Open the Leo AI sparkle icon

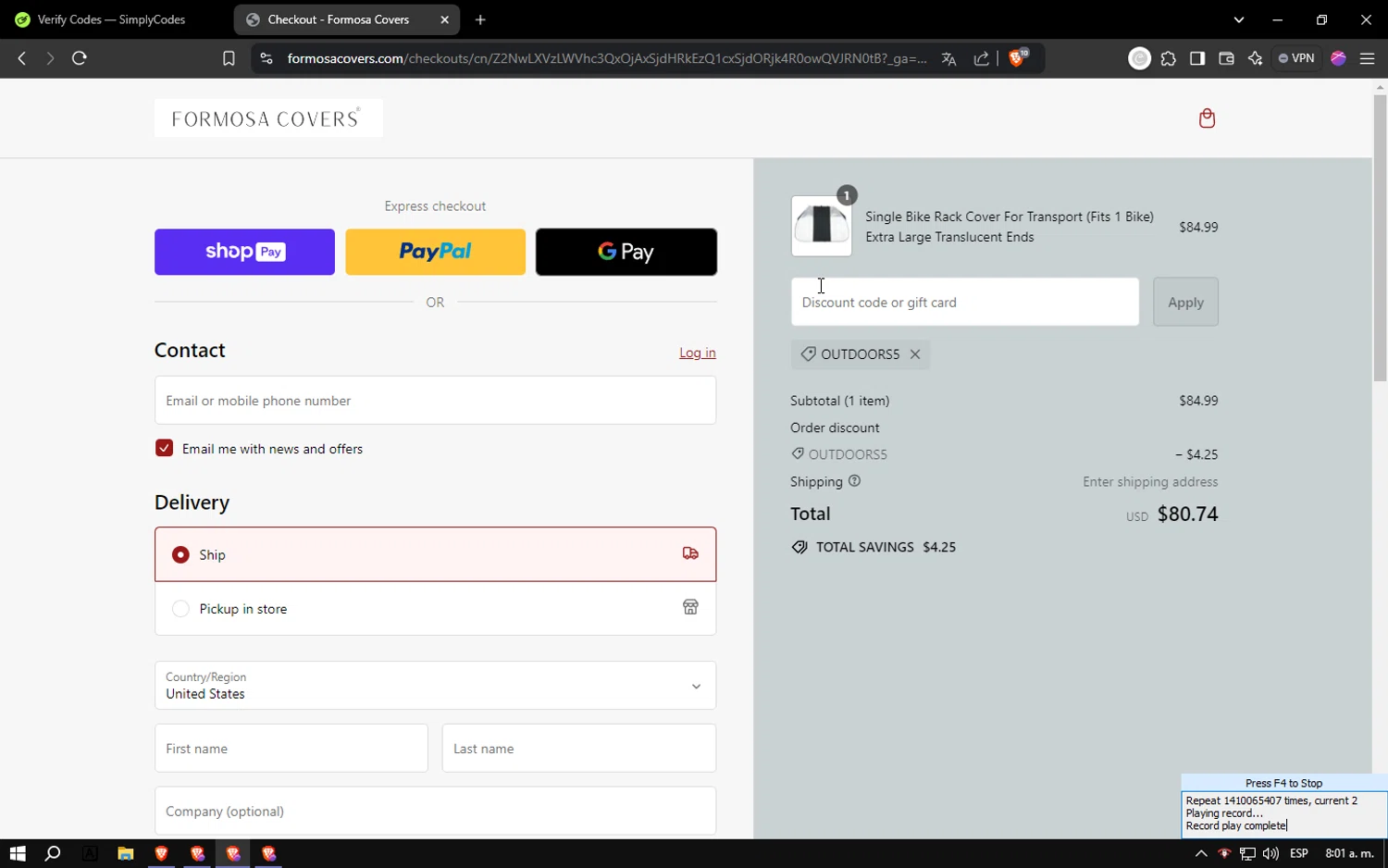coord(1255,58)
